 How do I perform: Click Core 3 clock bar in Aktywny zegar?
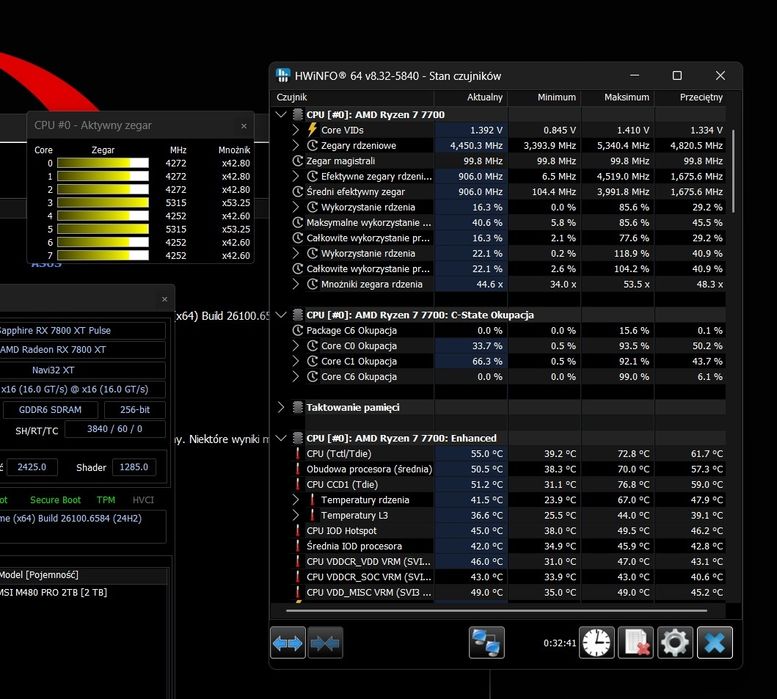[103, 203]
